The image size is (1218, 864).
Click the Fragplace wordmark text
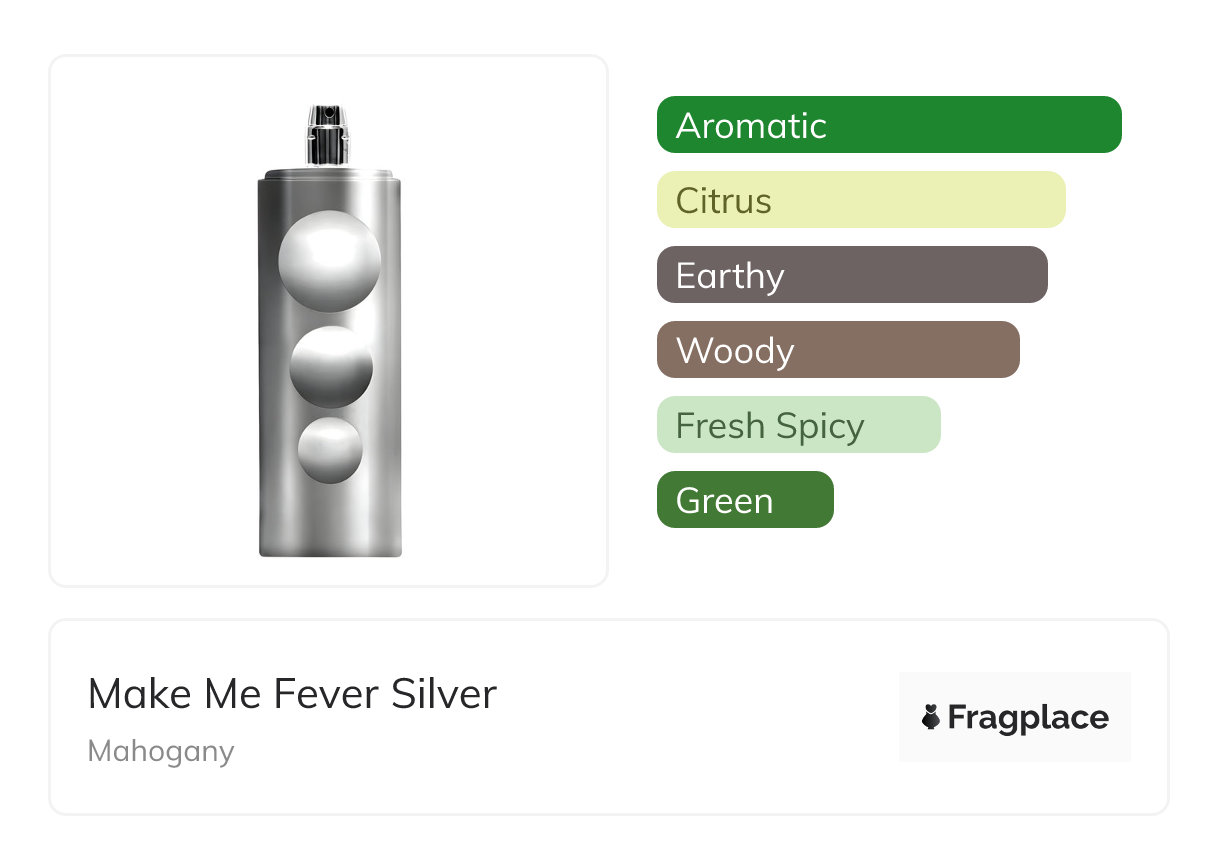(x=1028, y=718)
